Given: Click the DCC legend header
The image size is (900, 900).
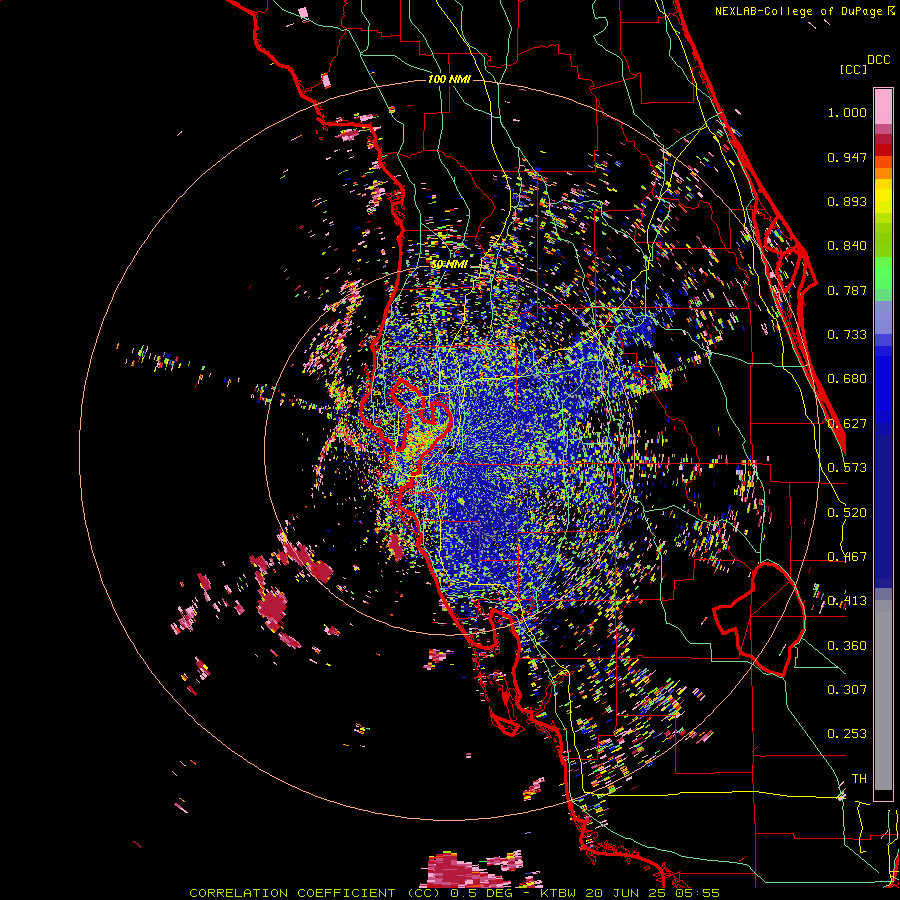Looking at the screenshot, I should click(878, 60).
